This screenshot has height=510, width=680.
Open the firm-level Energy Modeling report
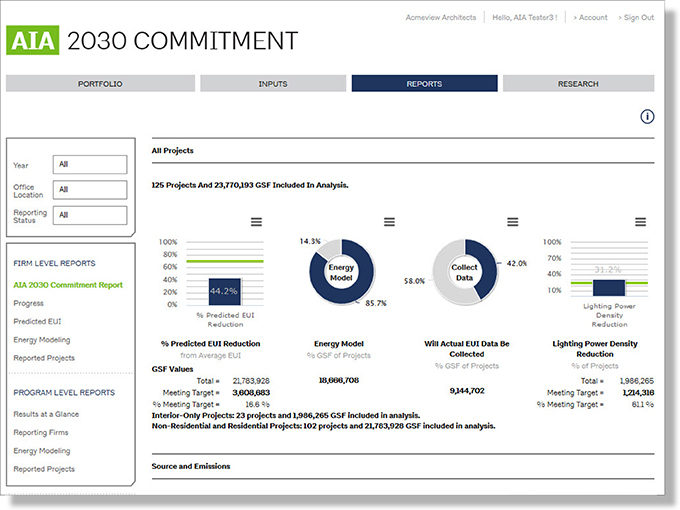coord(42,340)
